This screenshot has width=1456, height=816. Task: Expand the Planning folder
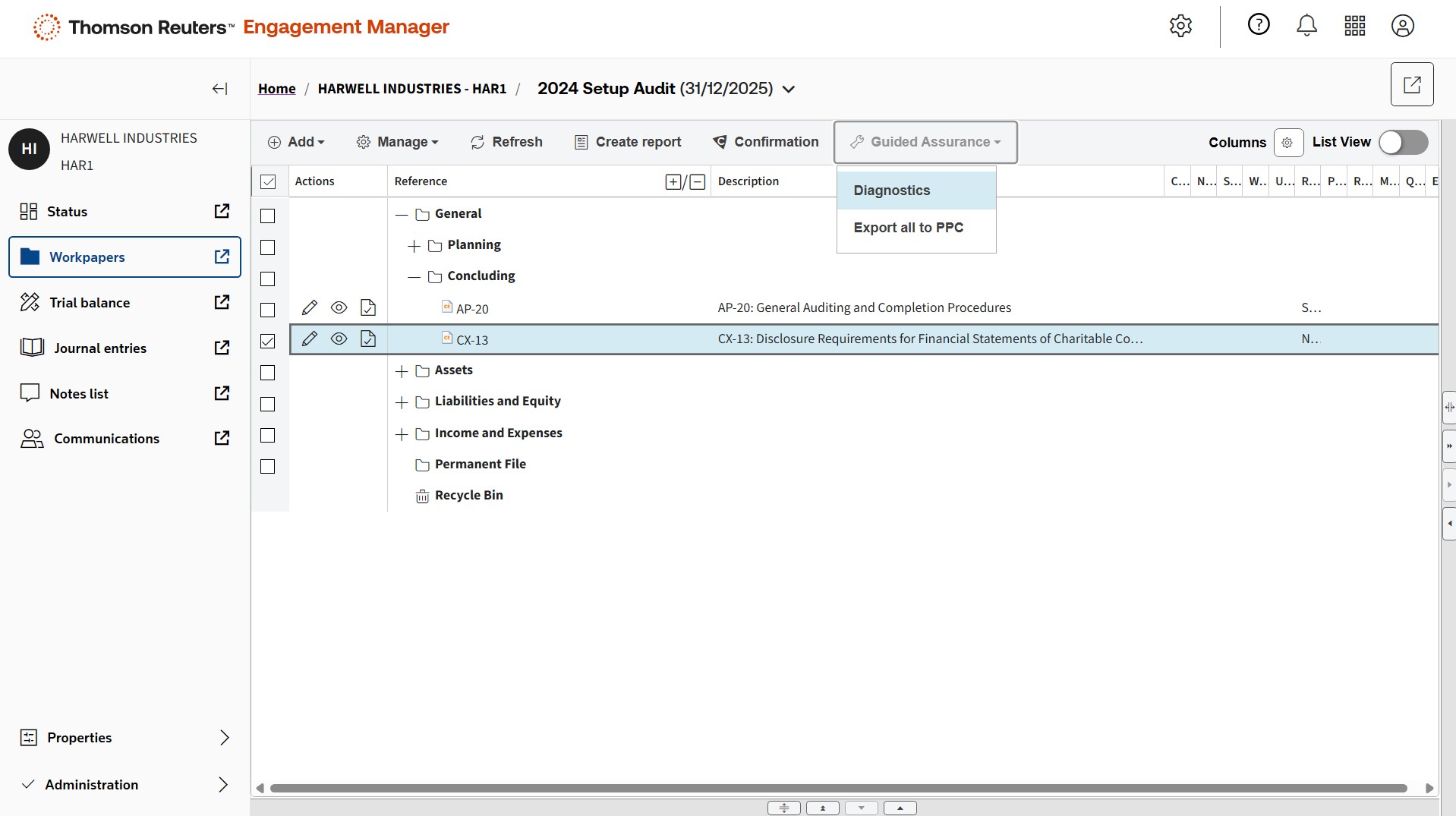414,246
